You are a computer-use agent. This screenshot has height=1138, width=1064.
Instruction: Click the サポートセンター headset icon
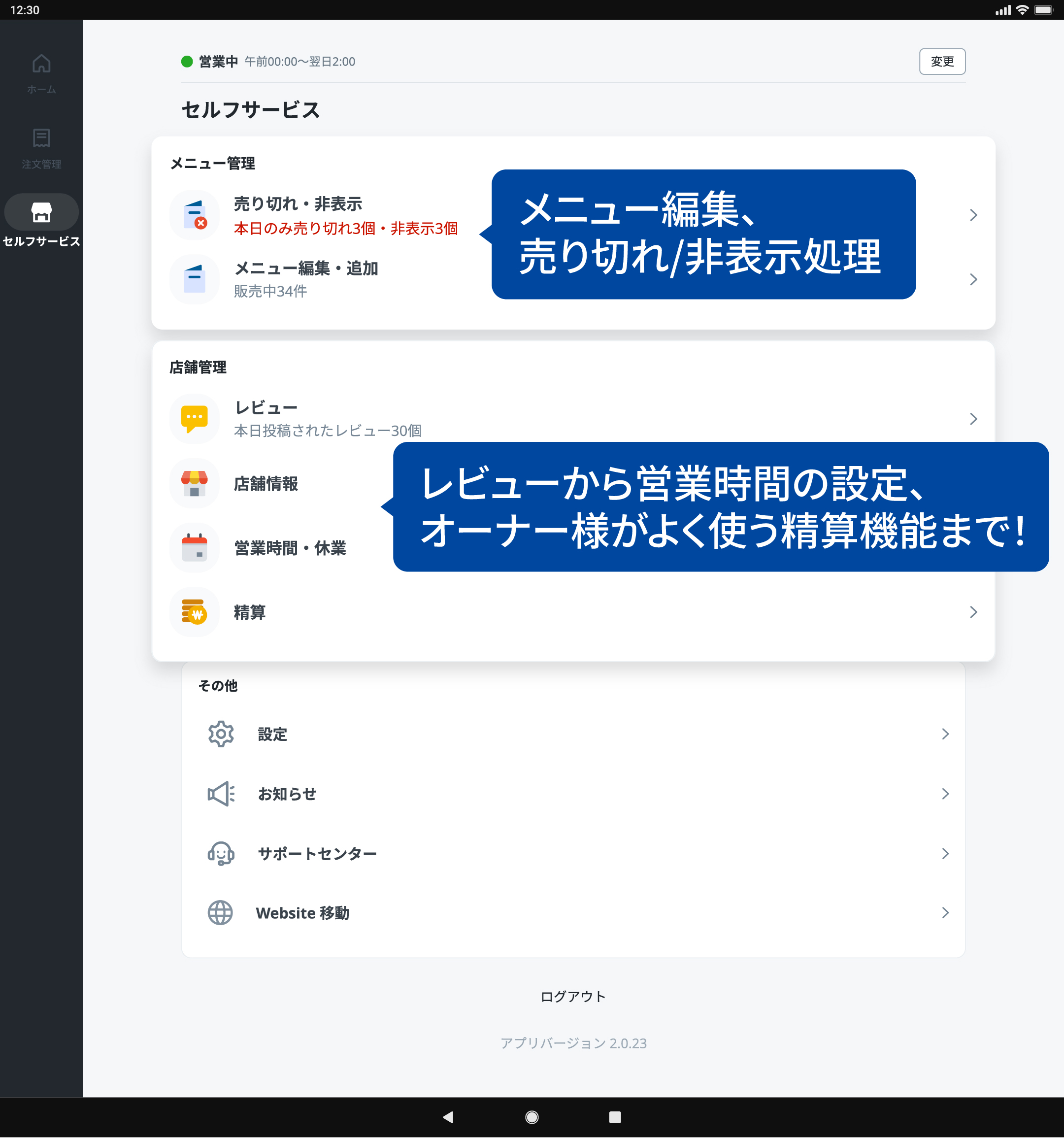click(x=221, y=853)
